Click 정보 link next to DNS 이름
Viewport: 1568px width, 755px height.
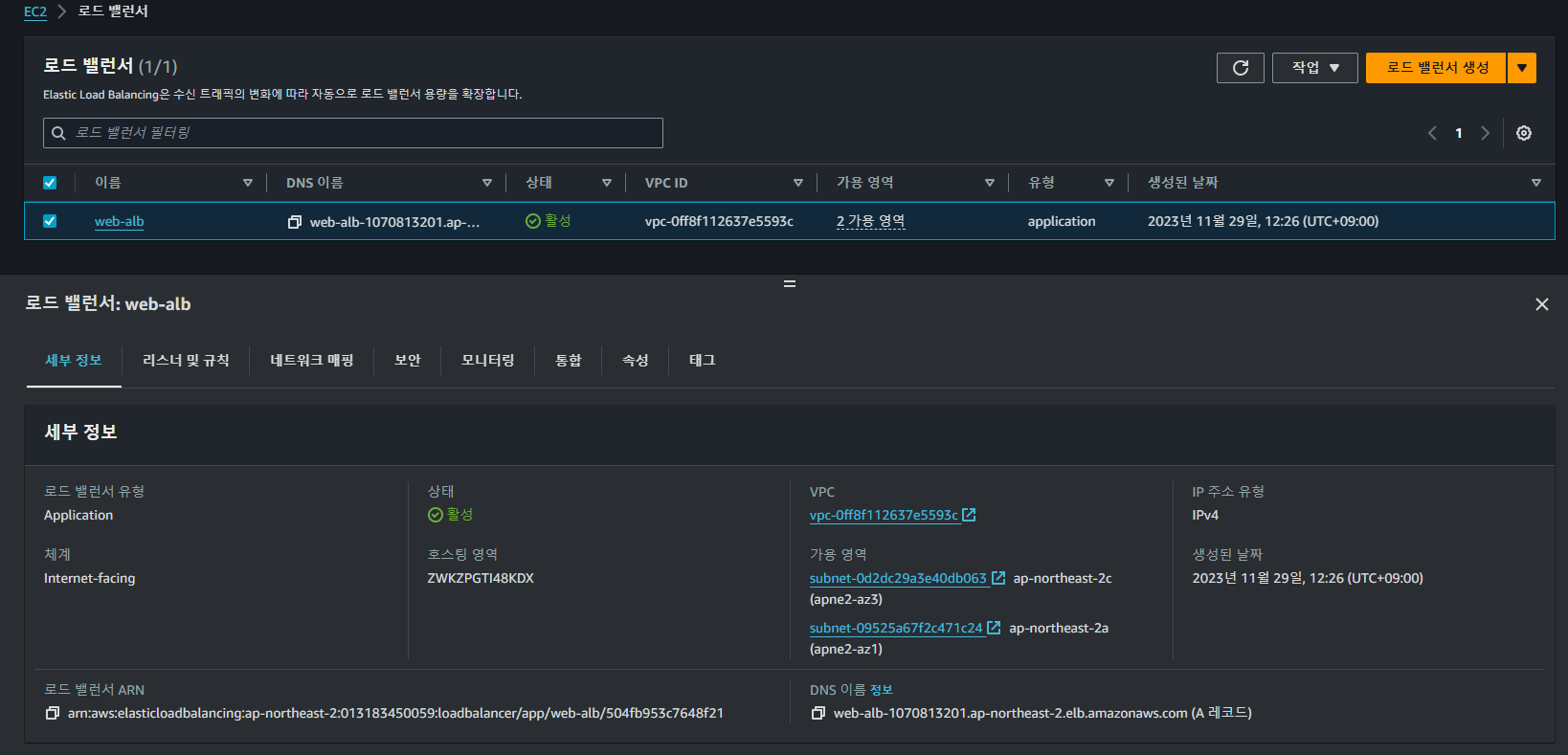(x=882, y=690)
